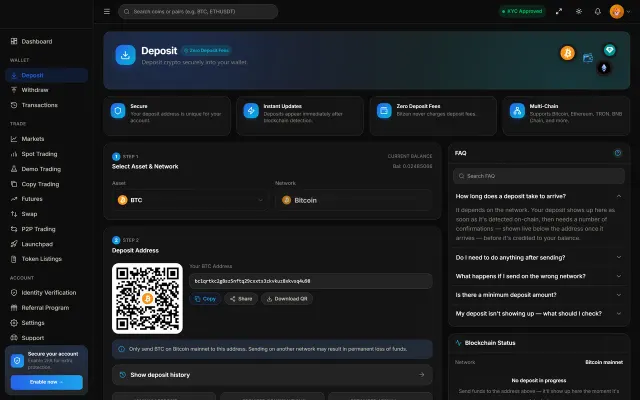Click the Zero Deposit Fees badge
Image resolution: width=640 pixels, height=400 pixels.
click(207, 51)
